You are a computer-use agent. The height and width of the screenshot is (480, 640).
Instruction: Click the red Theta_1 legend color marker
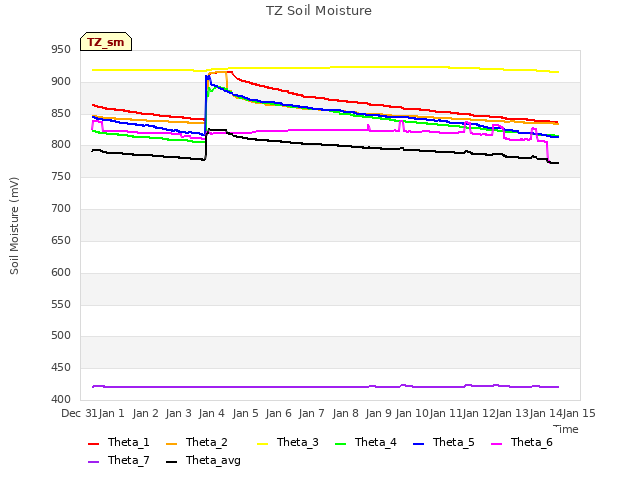(93, 444)
